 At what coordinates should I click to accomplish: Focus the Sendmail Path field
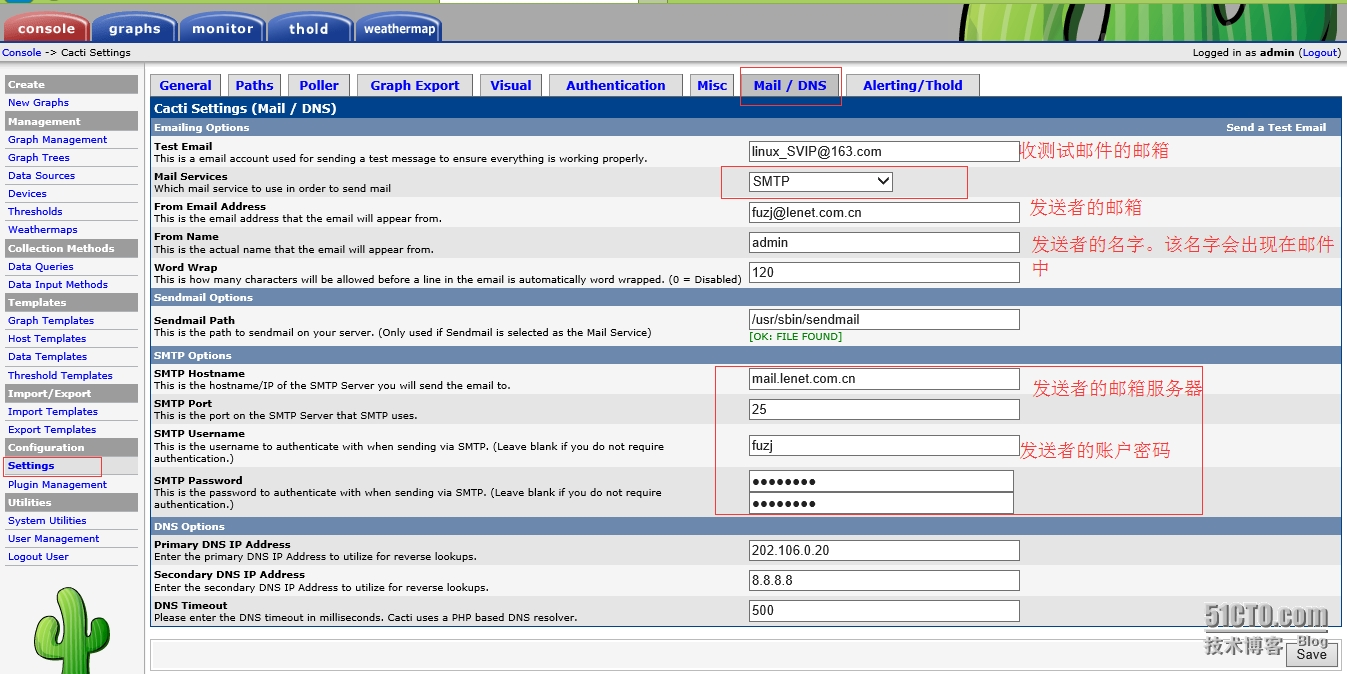point(884,319)
